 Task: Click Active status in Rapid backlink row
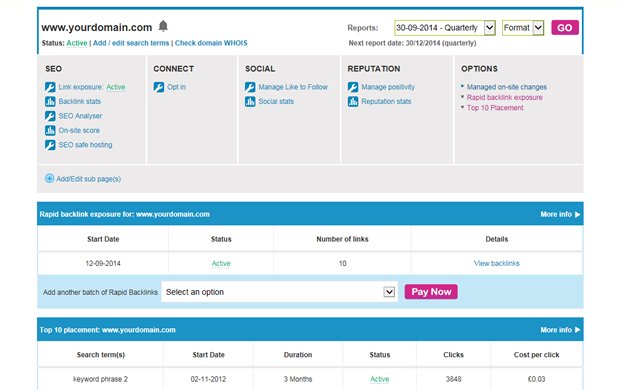click(x=221, y=263)
